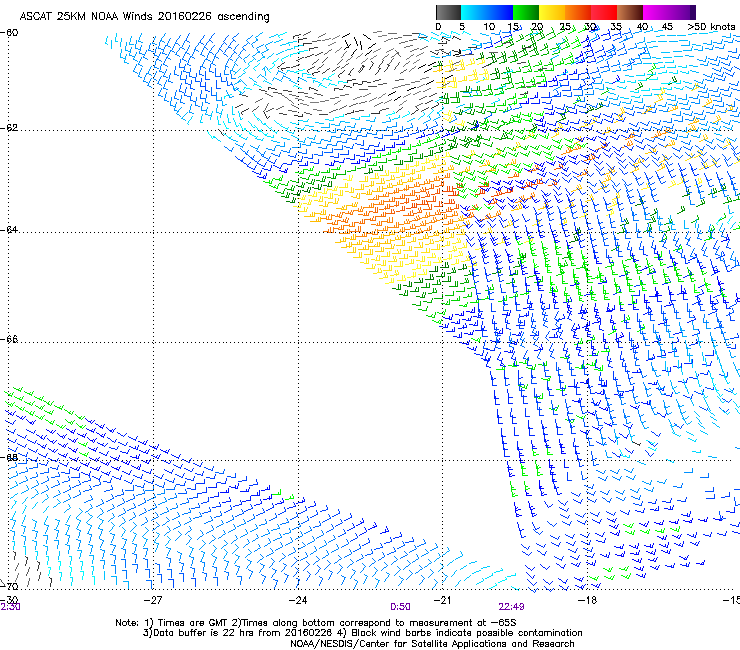
Task: Click the purple '22:49' swath time label
Action: coord(511,607)
